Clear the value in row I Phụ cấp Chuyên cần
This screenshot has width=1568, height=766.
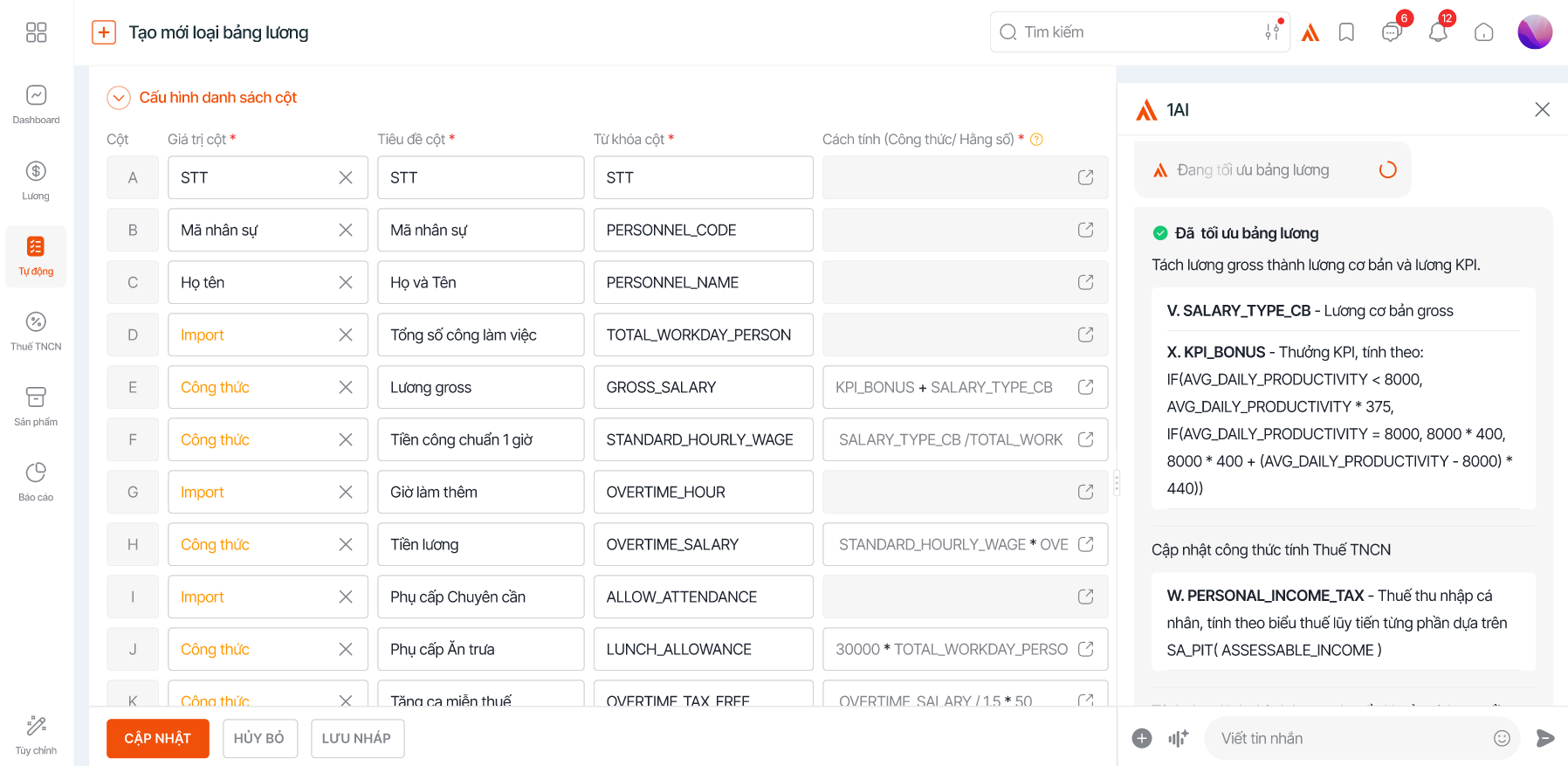[x=346, y=597]
